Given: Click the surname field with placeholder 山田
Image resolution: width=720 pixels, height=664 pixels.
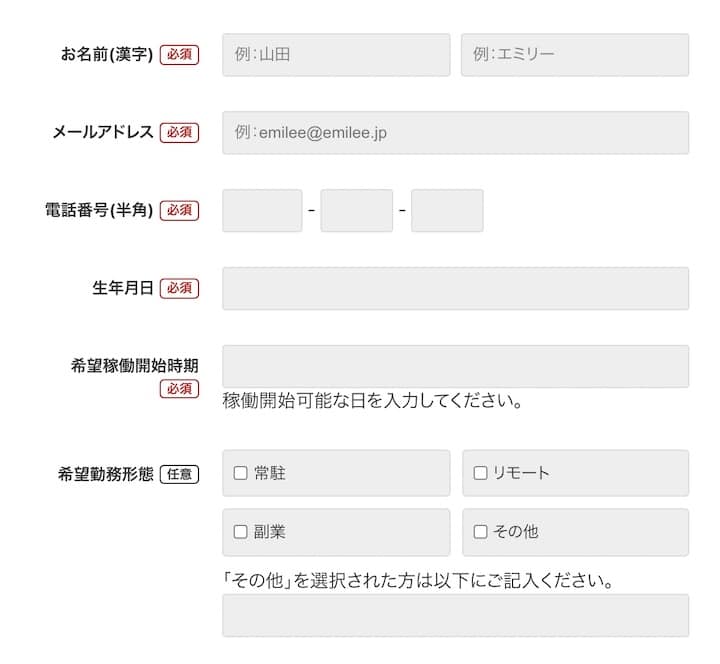Looking at the screenshot, I should coord(336,55).
